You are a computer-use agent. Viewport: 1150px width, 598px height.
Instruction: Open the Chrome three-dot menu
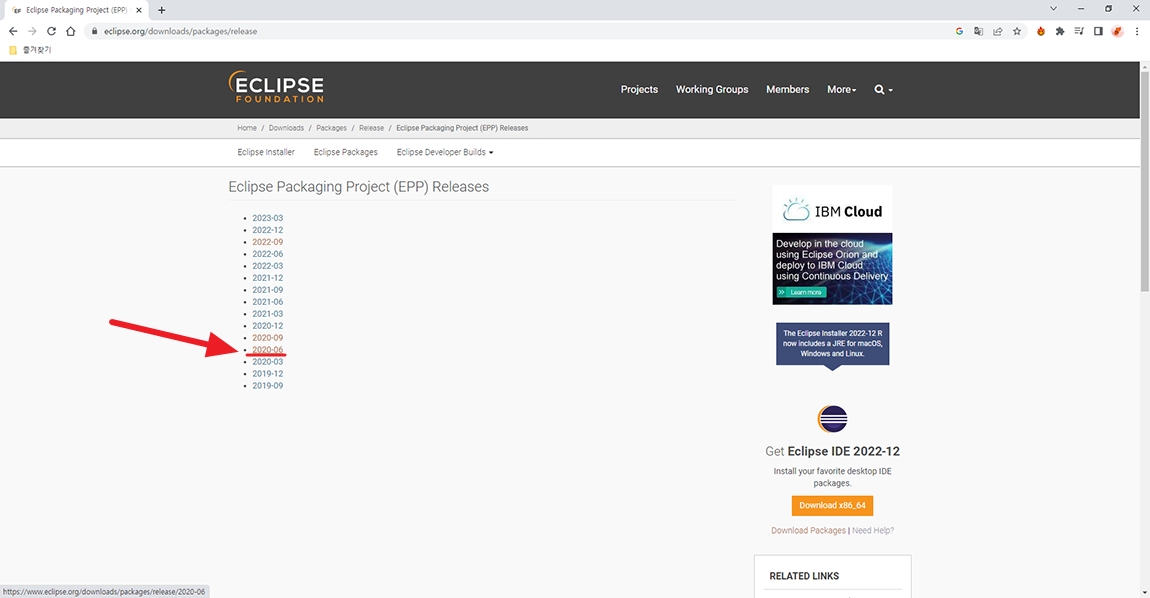pos(1137,32)
